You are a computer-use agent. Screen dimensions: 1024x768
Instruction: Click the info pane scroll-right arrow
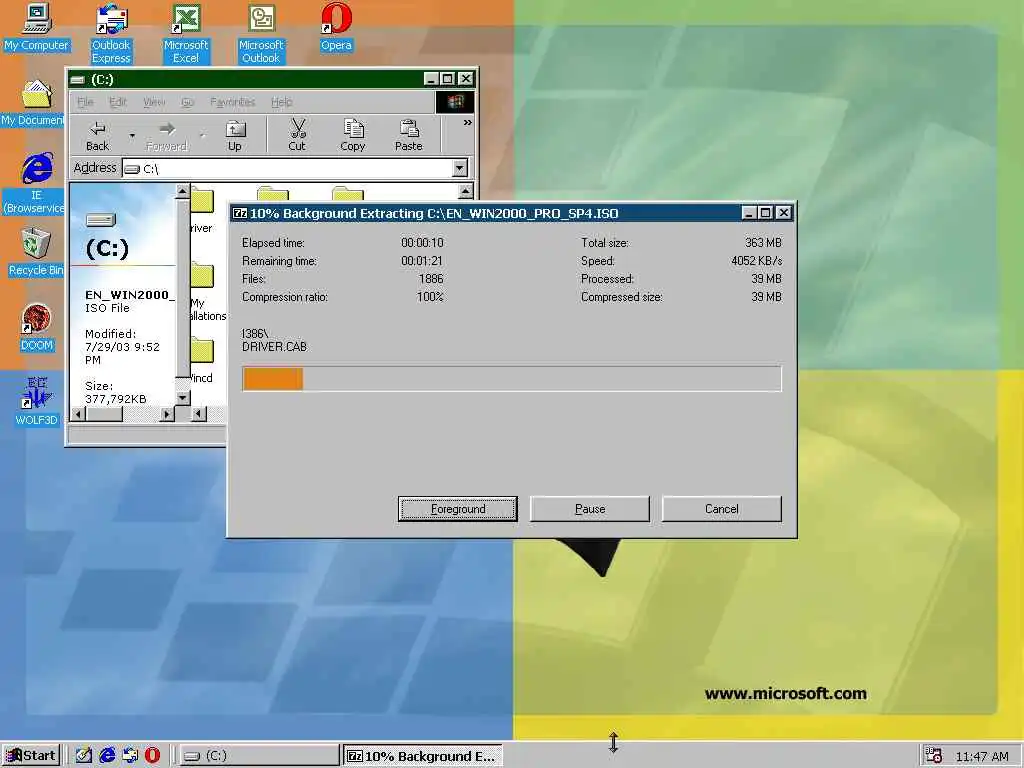(x=167, y=413)
